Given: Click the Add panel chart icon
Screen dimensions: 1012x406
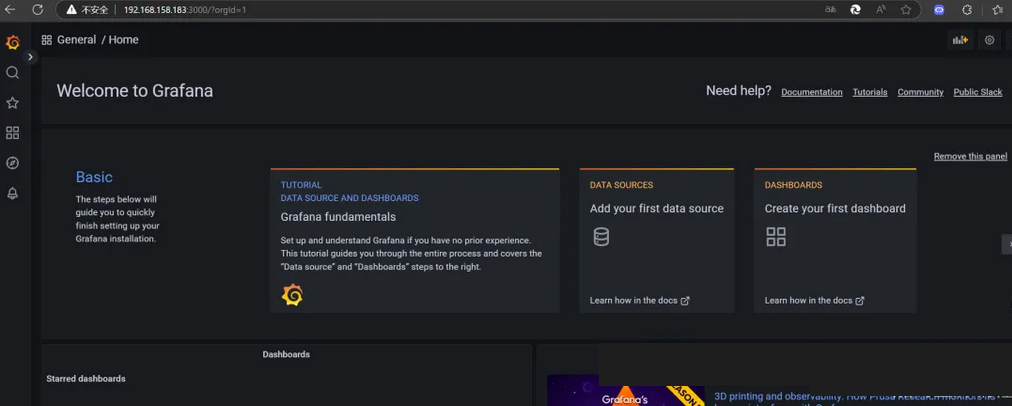Looking at the screenshot, I should tap(960, 40).
